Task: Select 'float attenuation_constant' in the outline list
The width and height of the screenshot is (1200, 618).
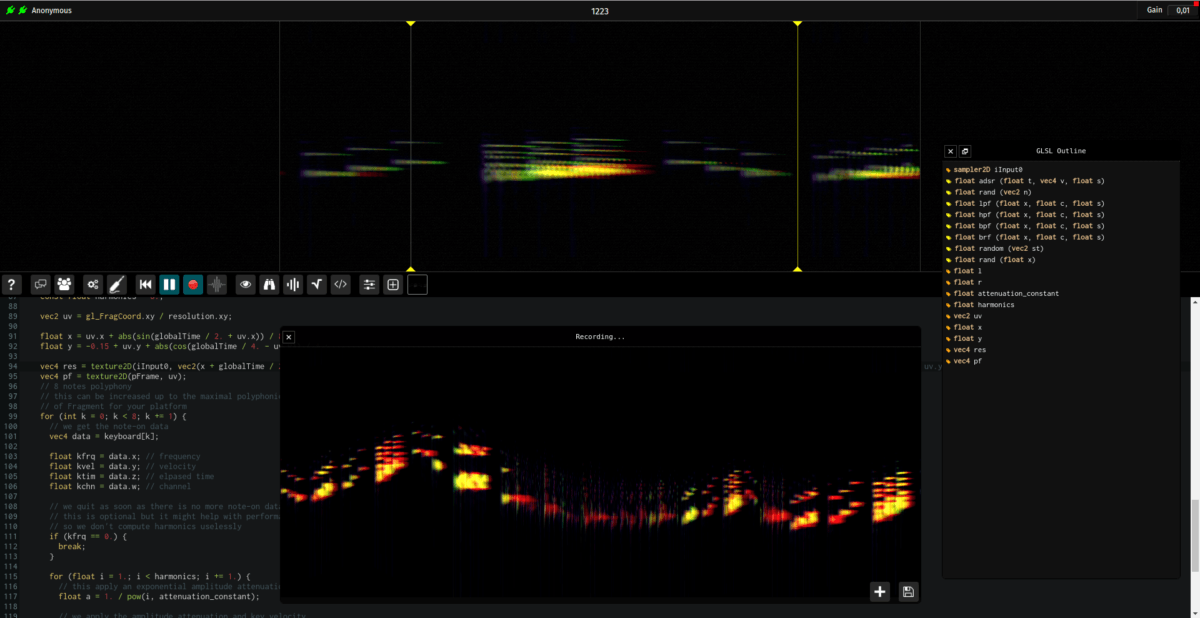Action: click(x=1006, y=293)
